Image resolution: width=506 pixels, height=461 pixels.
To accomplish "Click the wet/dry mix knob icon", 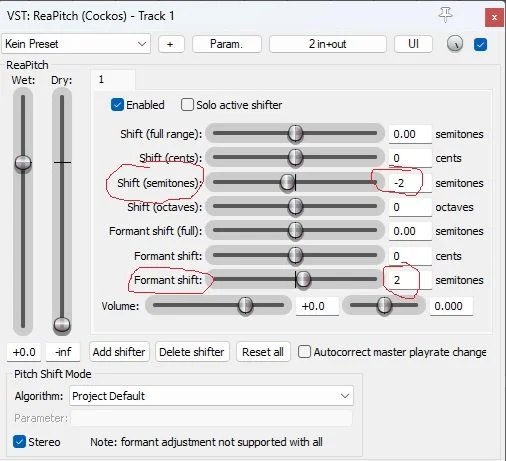I will pyautogui.click(x=455, y=44).
